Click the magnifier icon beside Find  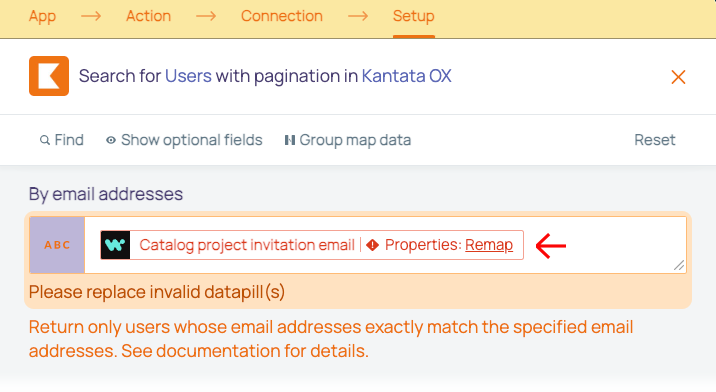[x=45, y=140]
